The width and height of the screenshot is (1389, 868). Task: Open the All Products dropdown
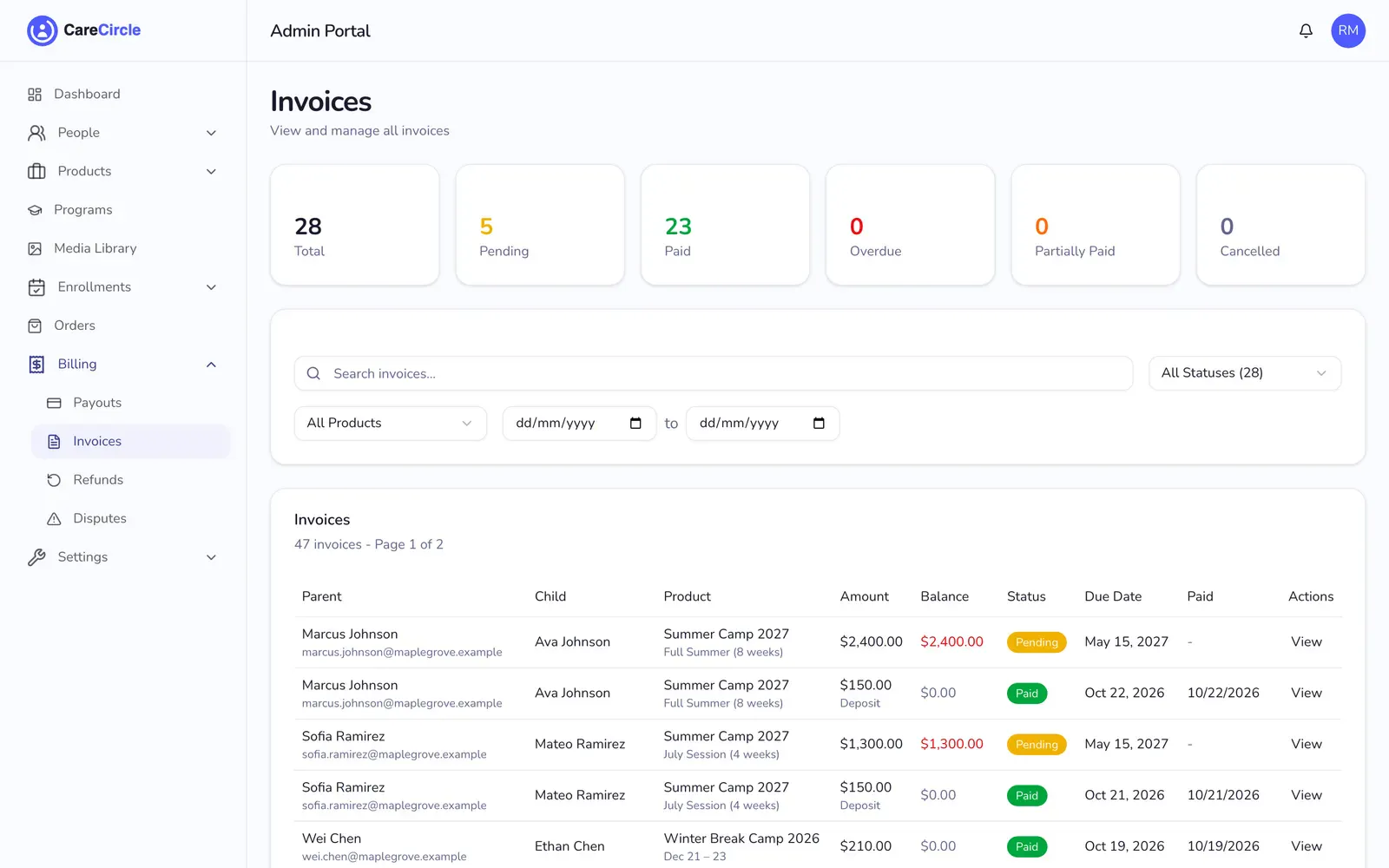(390, 423)
